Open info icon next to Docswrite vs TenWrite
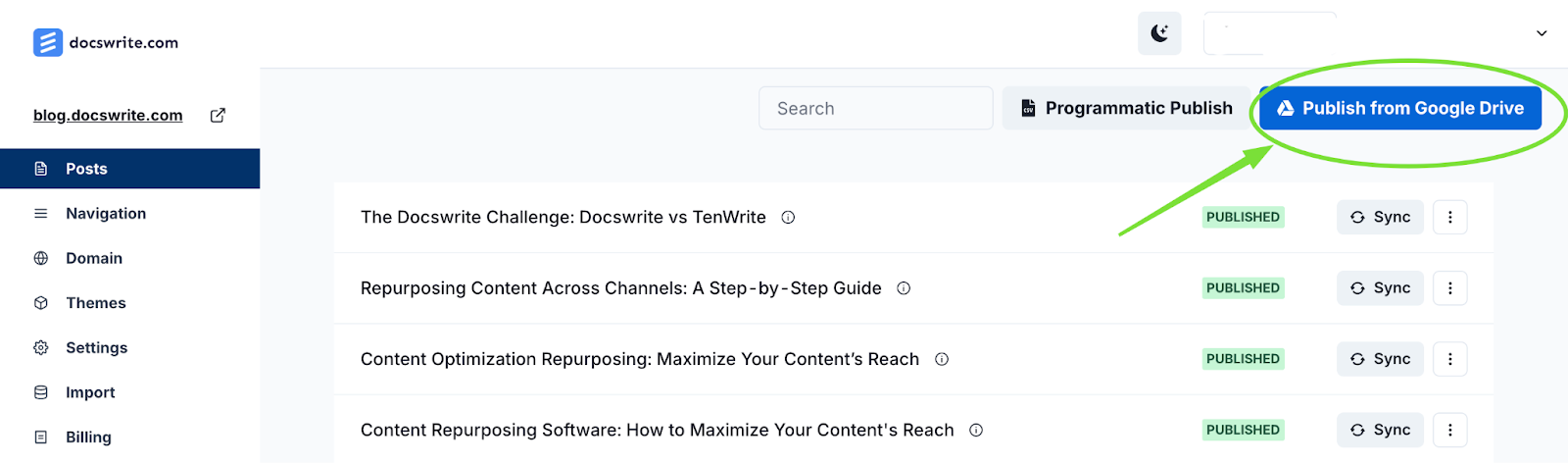Viewport: 1568px width, 463px height. pyautogui.click(x=788, y=217)
